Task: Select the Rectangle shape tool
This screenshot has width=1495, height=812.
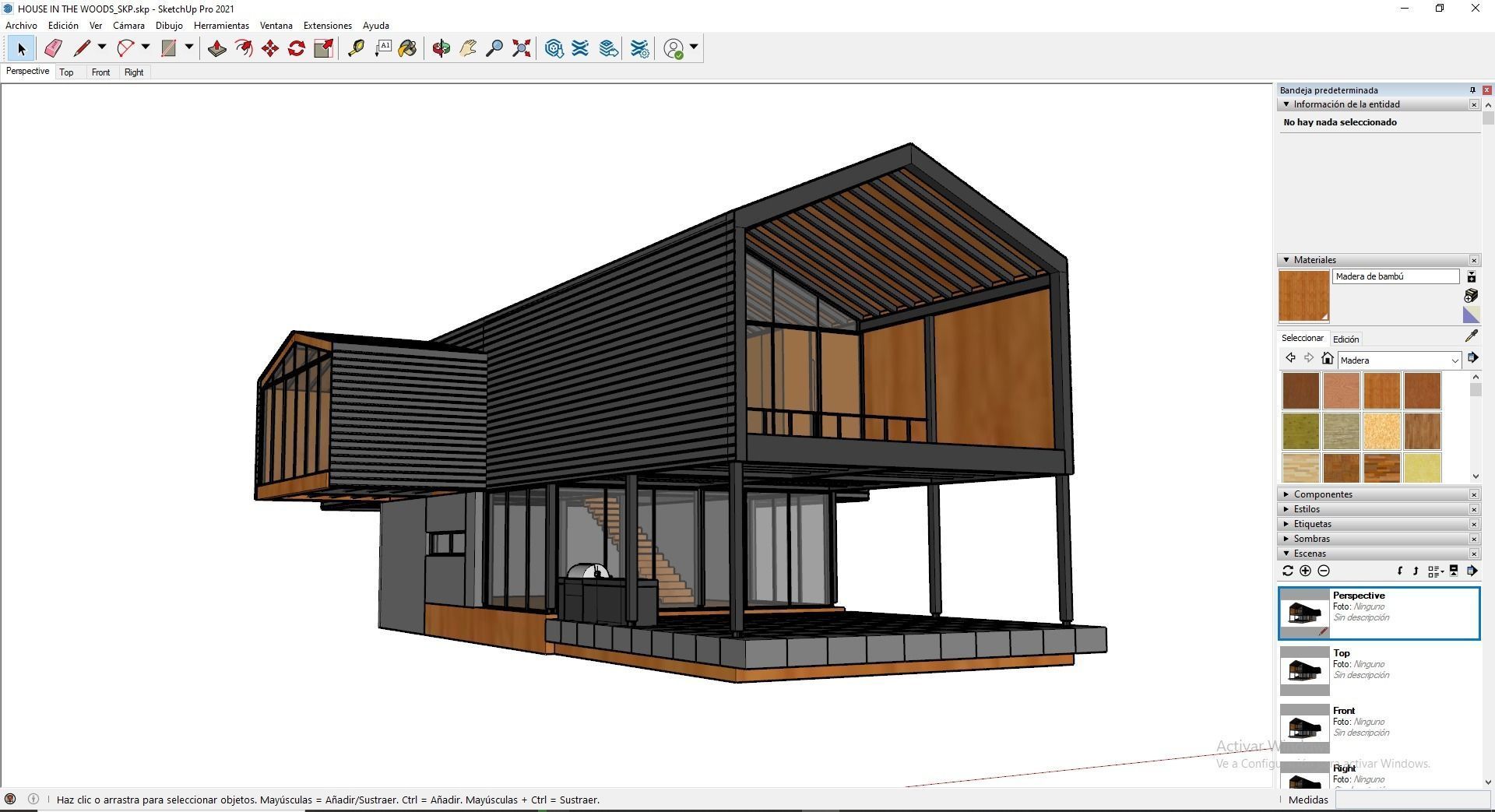Action: point(168,48)
